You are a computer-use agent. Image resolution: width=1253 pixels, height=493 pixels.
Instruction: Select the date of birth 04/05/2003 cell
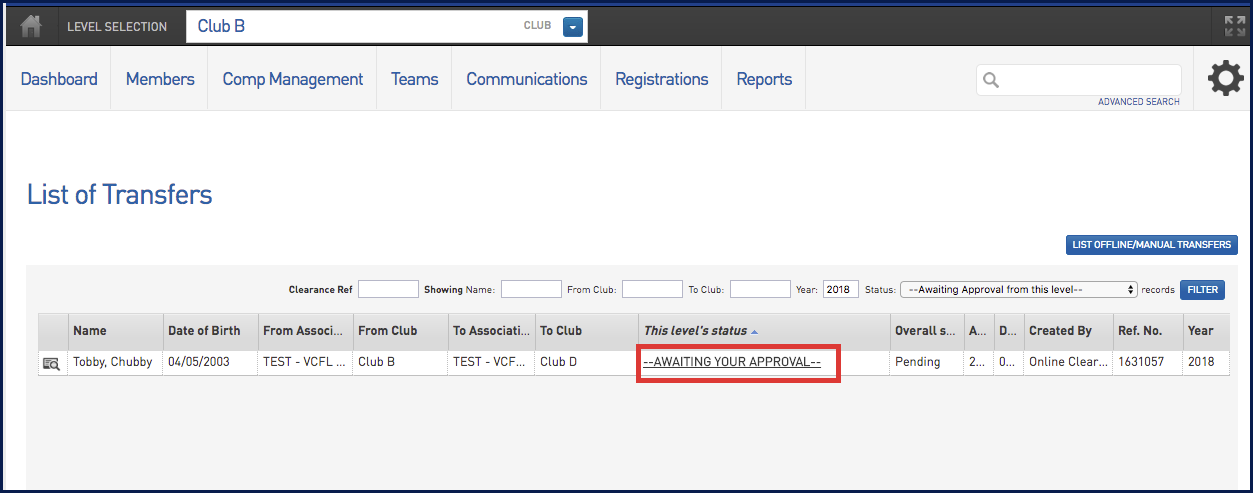pyautogui.click(x=210, y=362)
